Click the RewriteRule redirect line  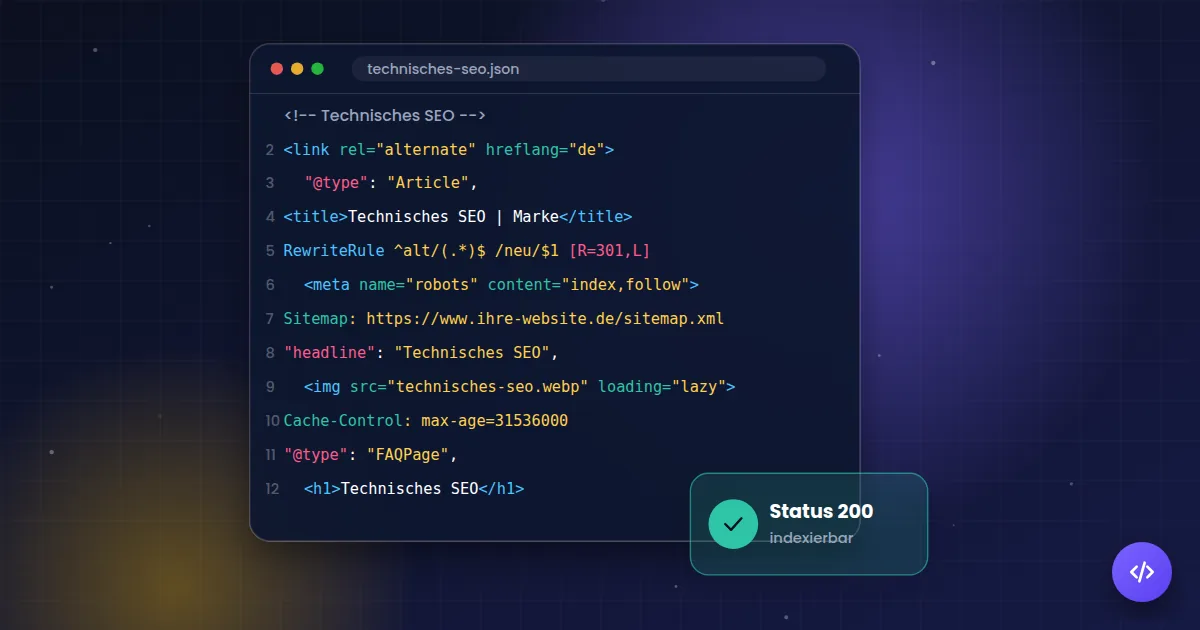tap(467, 251)
